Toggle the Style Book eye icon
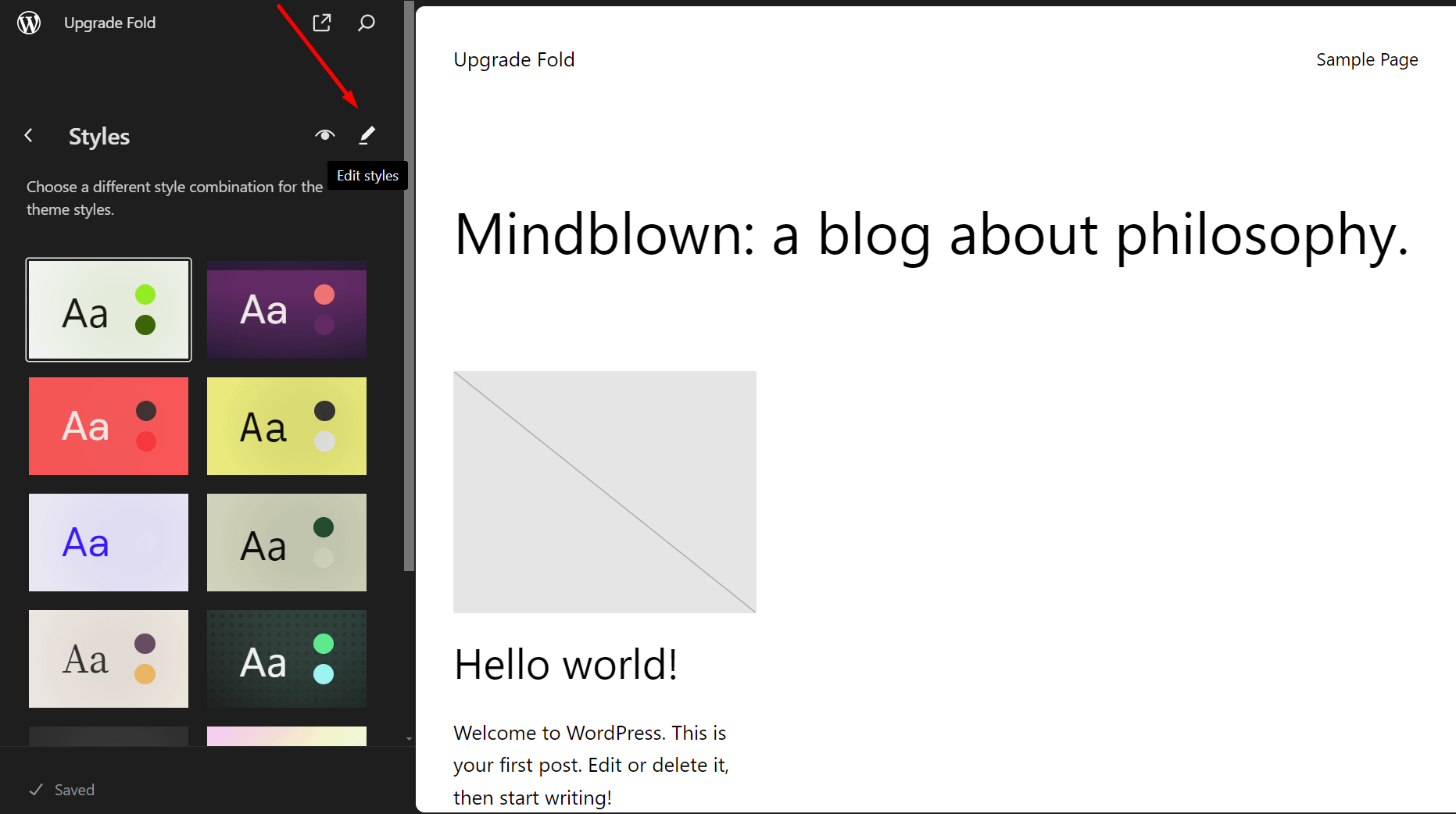 pyautogui.click(x=325, y=135)
